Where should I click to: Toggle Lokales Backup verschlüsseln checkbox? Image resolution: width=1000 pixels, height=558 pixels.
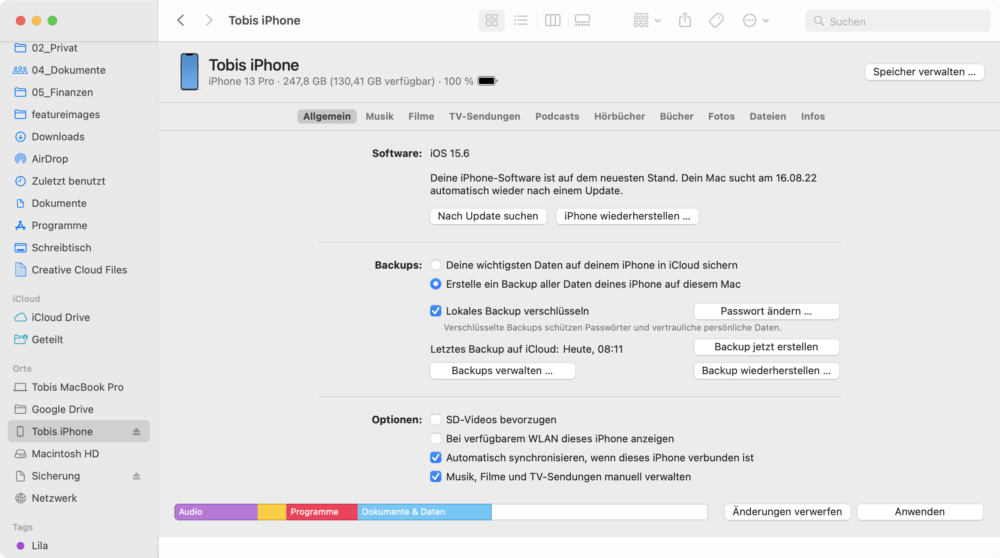click(436, 311)
